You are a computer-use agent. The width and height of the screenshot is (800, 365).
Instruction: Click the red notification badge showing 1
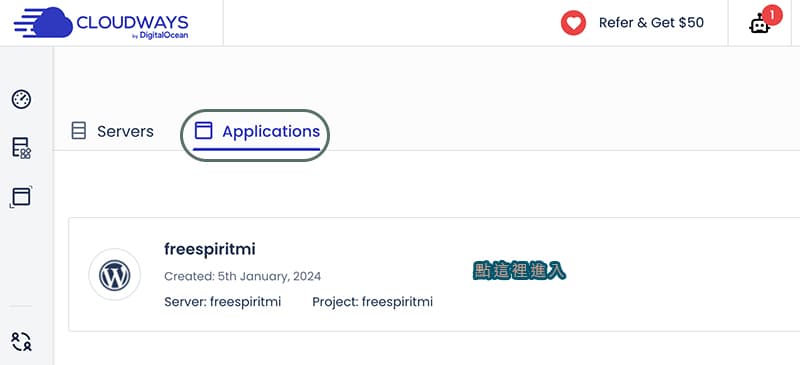click(x=772, y=15)
